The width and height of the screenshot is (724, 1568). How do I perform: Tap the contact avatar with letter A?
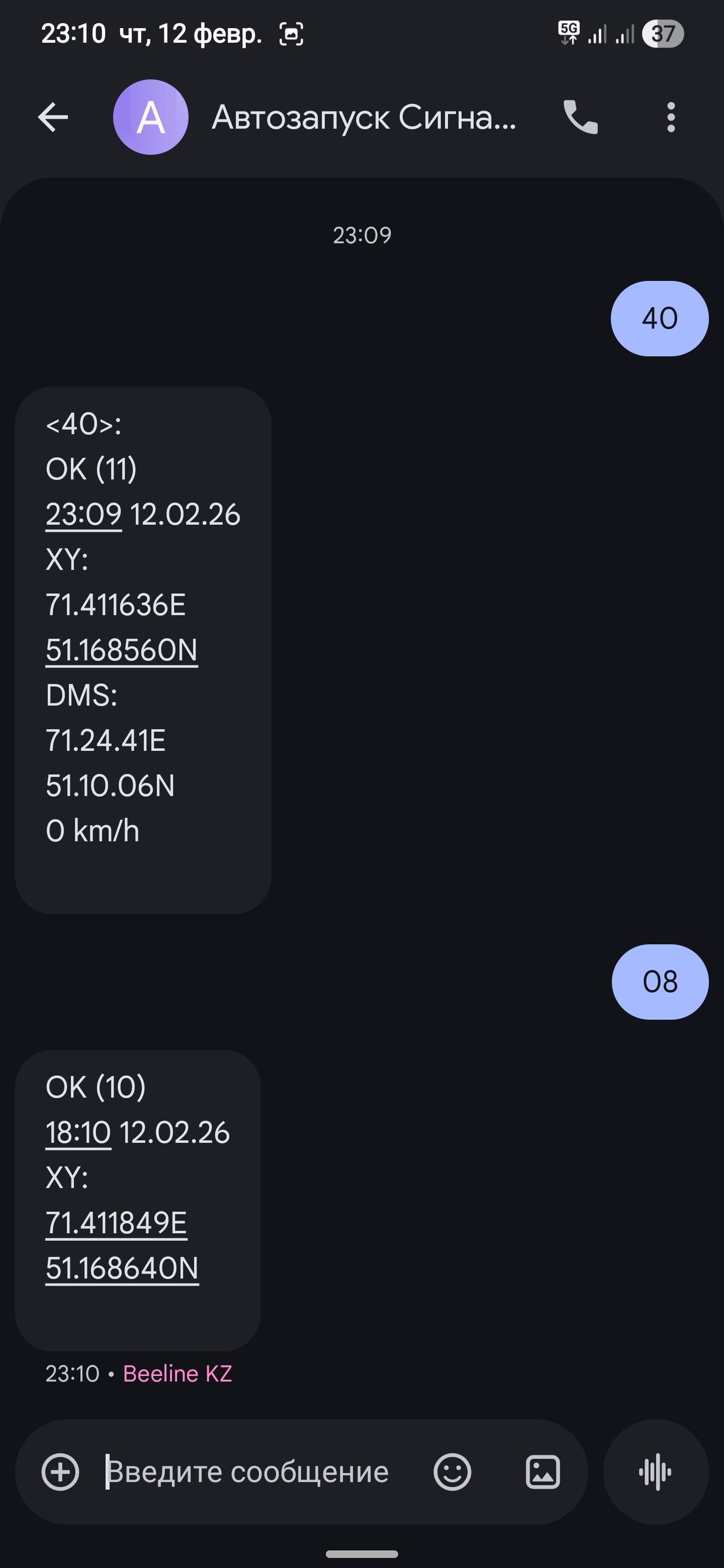coord(150,117)
